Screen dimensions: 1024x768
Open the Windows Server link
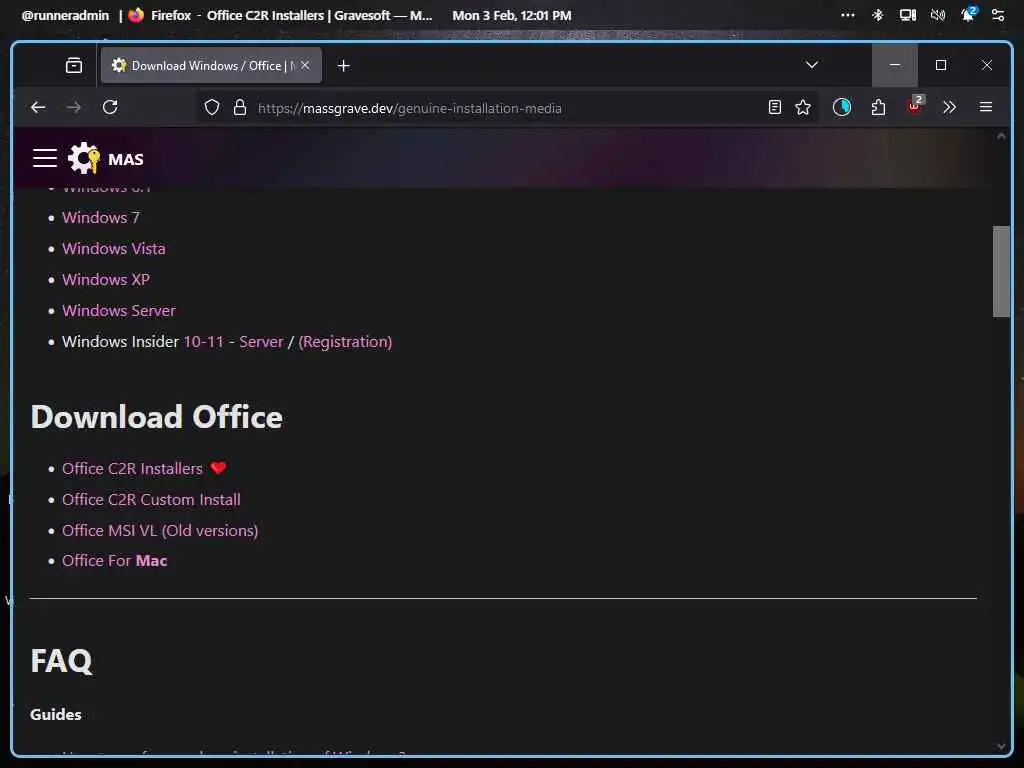[119, 311]
